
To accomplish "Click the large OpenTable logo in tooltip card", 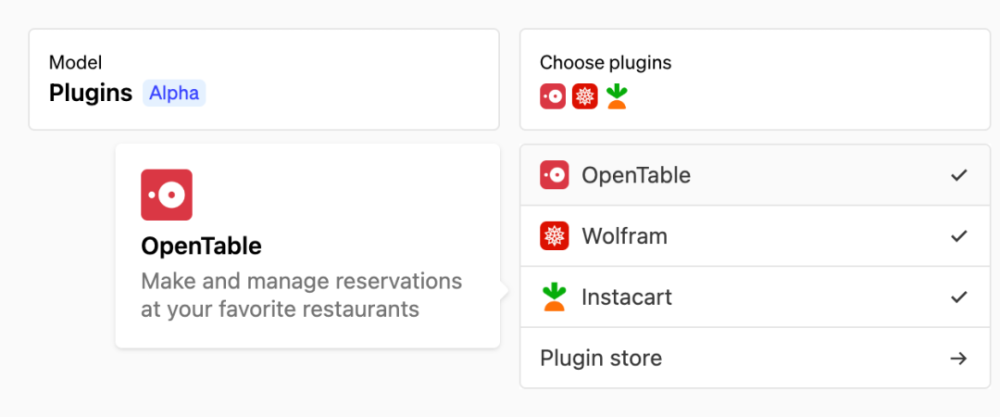I will (166, 194).
